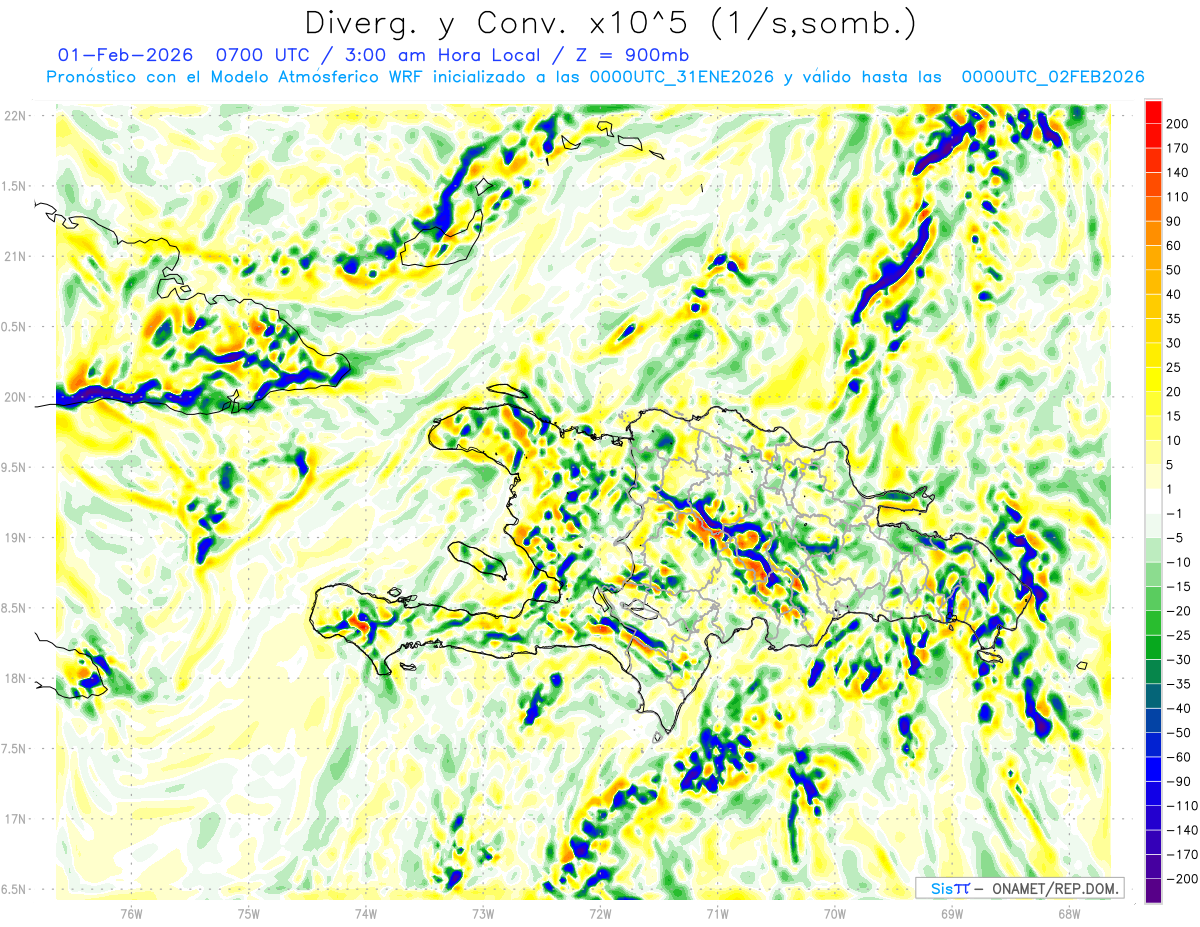Screen dimensions: 1200x927
Task: Click the '-1' color scale label
Action: 1176,514
